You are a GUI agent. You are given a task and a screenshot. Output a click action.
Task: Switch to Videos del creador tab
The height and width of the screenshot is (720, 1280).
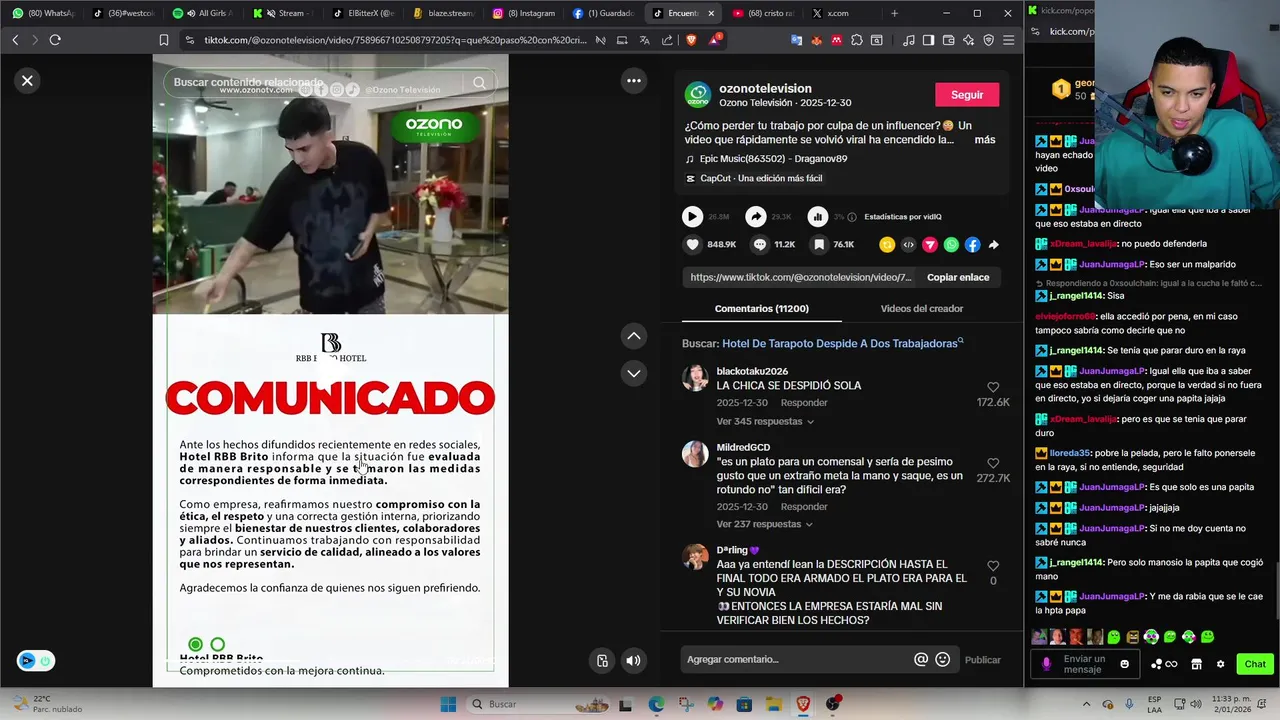coord(921,309)
